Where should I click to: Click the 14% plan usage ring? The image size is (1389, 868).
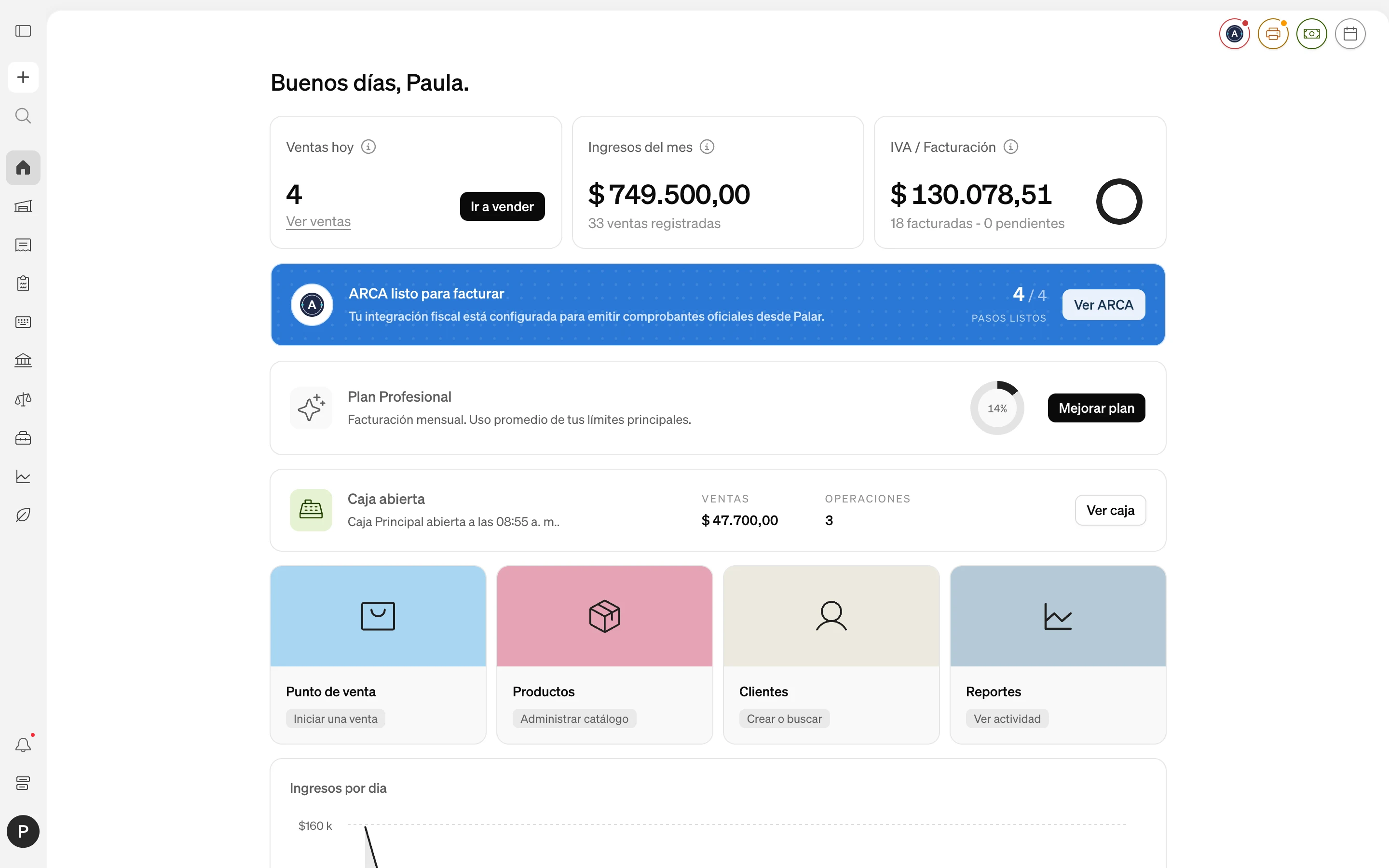click(x=997, y=408)
